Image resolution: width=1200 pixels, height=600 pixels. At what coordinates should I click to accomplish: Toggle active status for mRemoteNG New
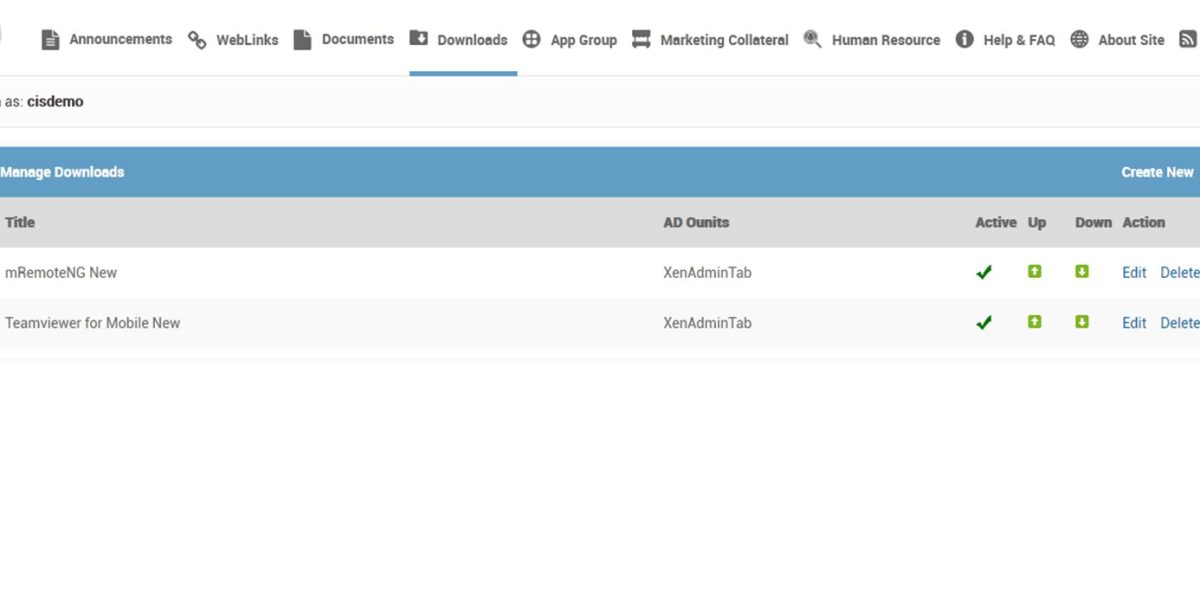click(x=983, y=272)
